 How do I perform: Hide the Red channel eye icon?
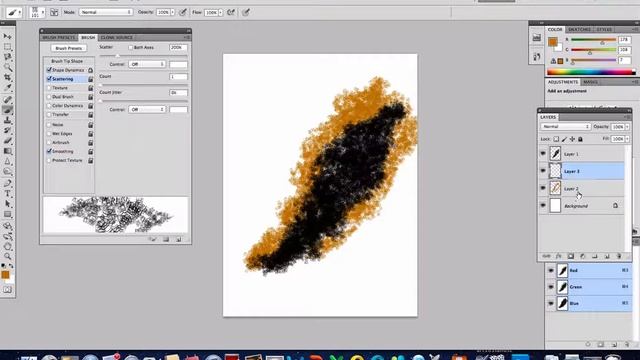551,270
